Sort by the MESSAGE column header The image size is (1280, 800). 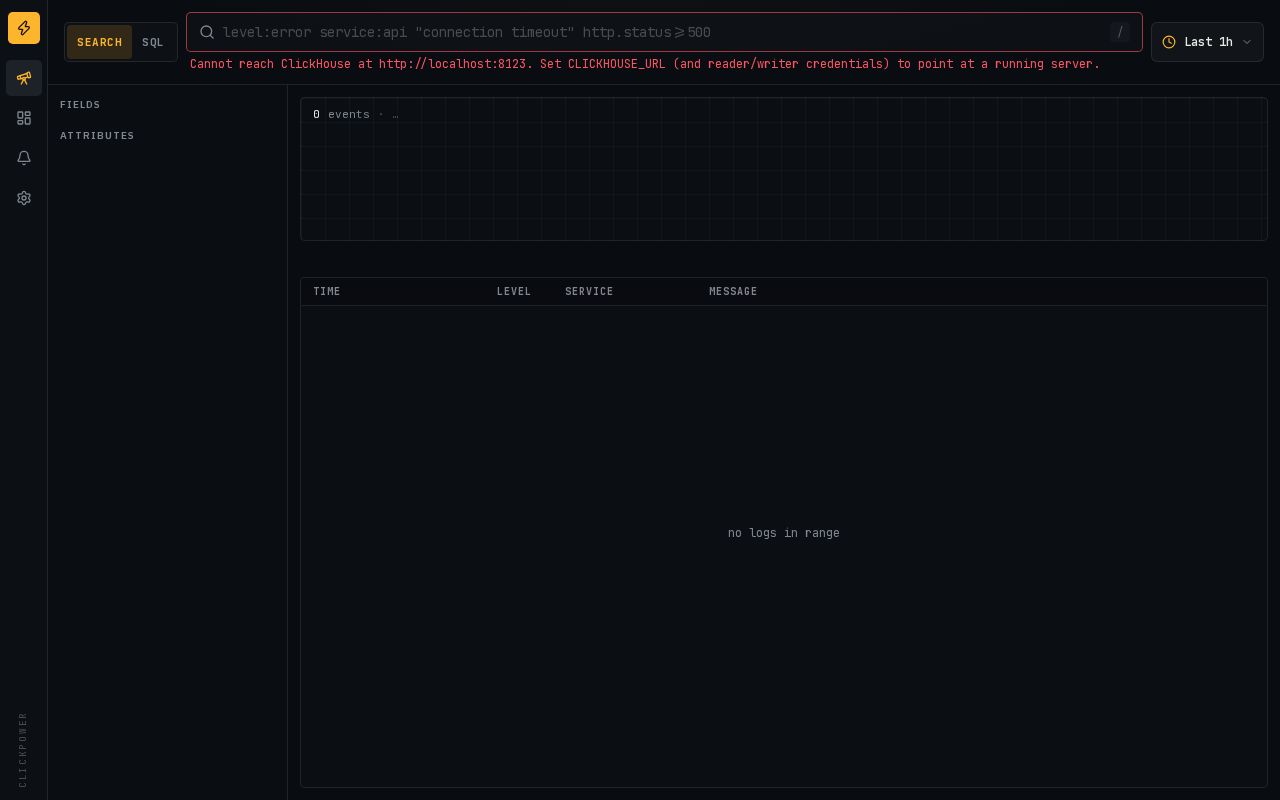(733, 292)
